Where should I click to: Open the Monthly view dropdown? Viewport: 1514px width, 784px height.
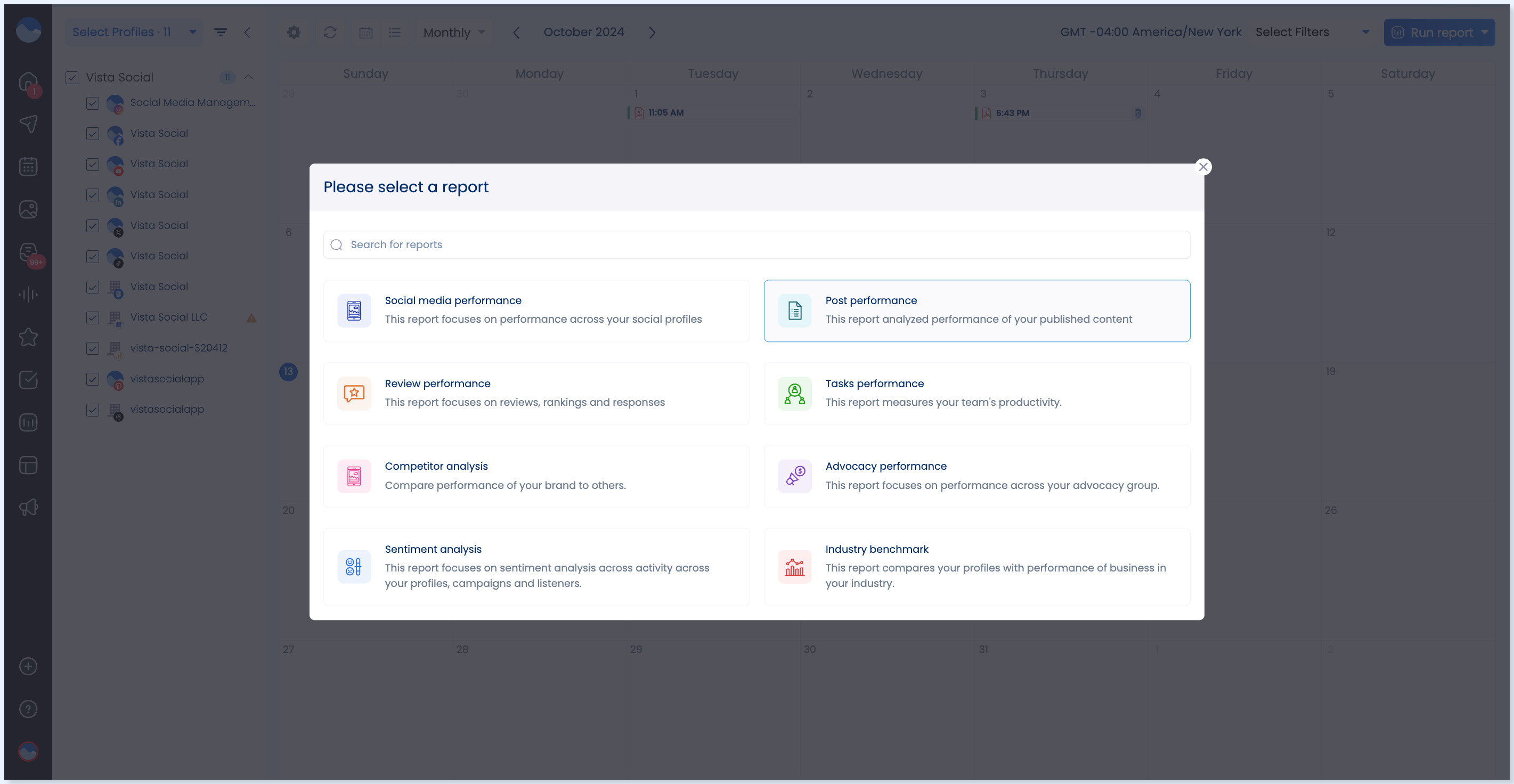454,32
